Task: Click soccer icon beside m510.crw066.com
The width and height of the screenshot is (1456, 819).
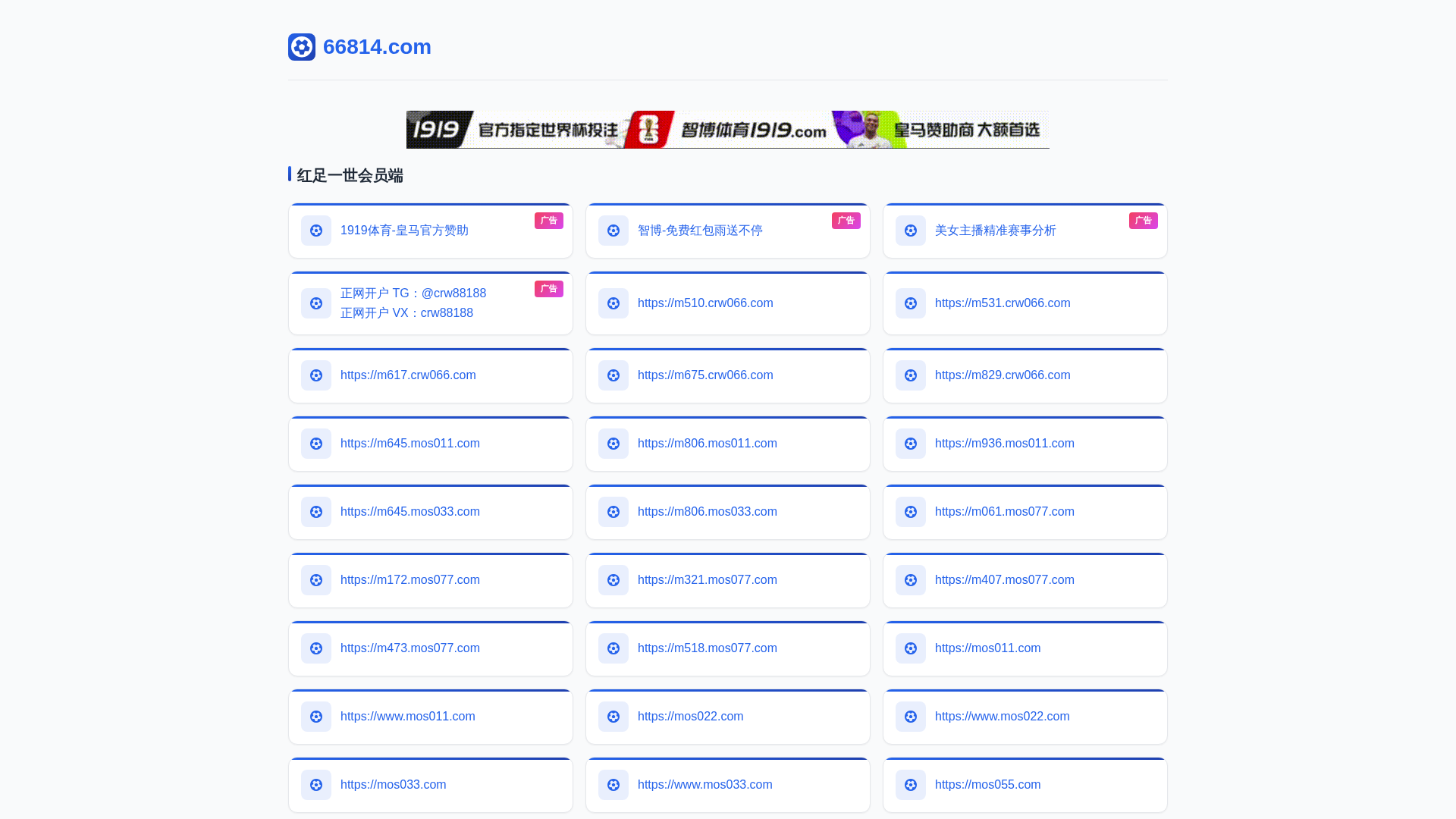Action: pyautogui.click(x=613, y=303)
